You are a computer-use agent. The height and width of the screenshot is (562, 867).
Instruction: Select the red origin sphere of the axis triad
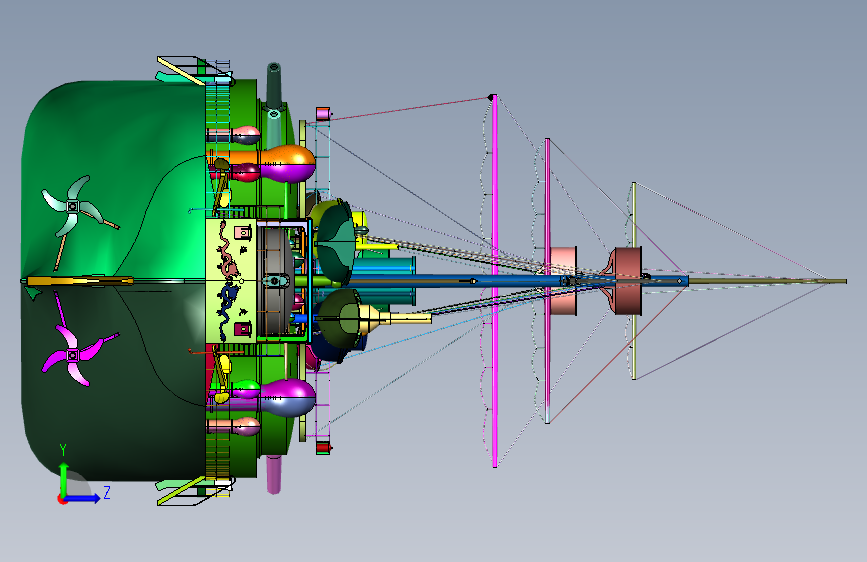pyautogui.click(x=61, y=499)
